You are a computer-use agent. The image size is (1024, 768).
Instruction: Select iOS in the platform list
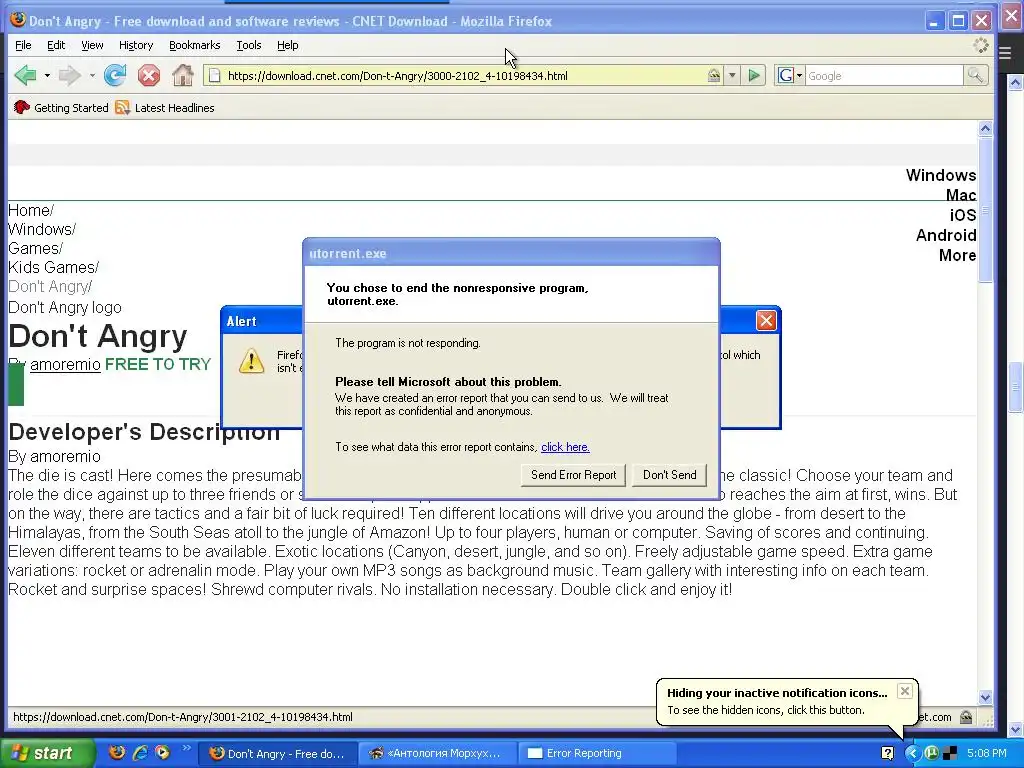click(963, 215)
